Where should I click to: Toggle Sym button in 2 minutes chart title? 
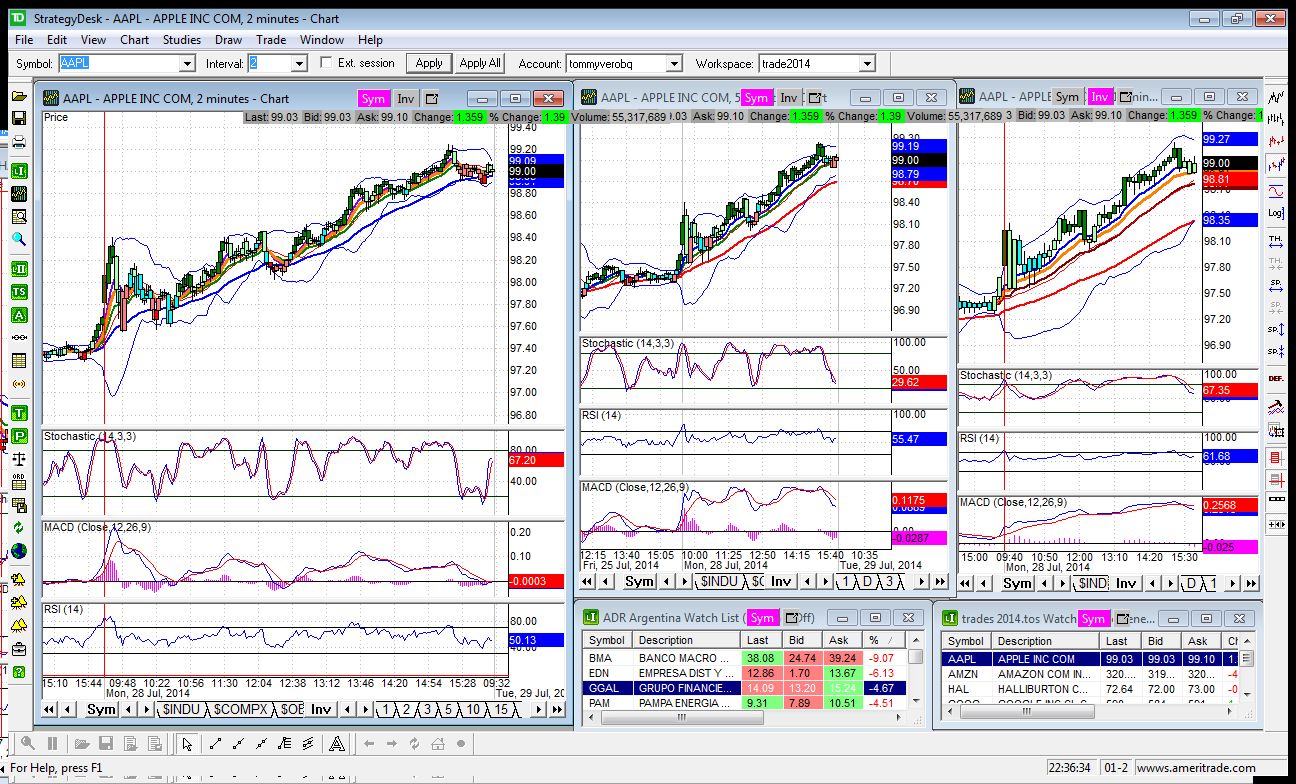click(373, 98)
